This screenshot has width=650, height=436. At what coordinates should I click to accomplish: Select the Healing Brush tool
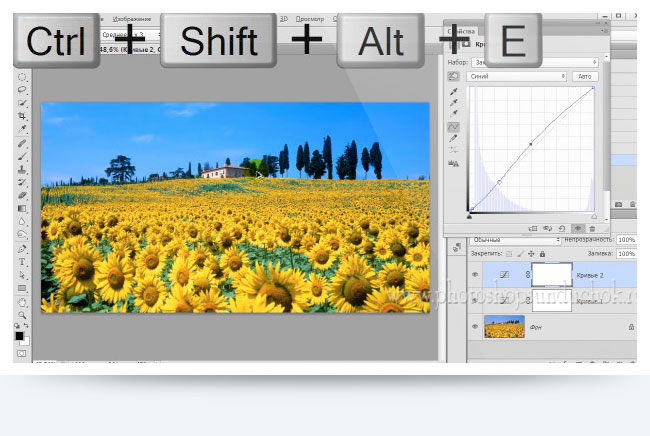[22, 143]
